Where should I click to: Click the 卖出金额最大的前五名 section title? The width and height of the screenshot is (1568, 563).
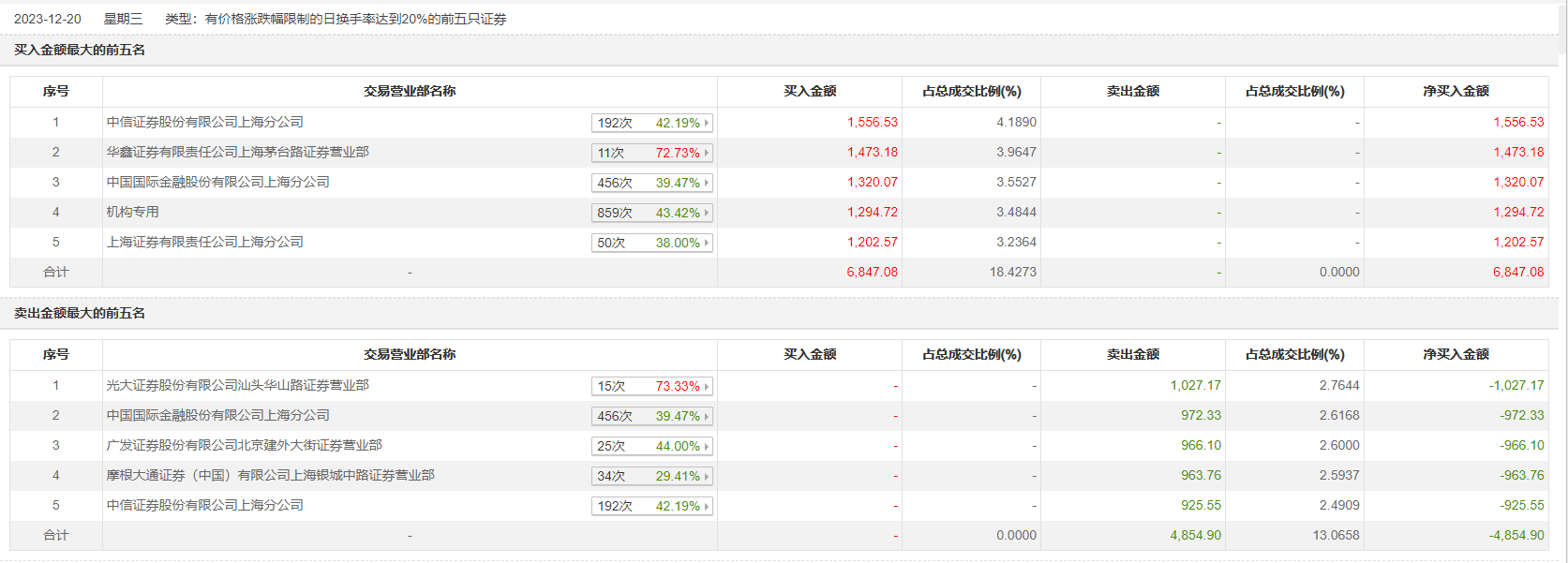80,313
